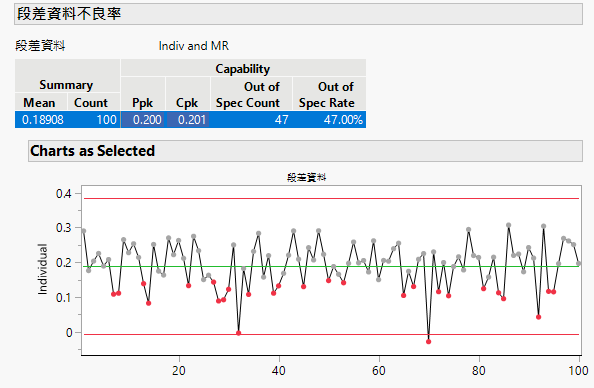The width and height of the screenshot is (594, 388).
Task: Select the Count value 100 cell
Action: tap(94, 120)
